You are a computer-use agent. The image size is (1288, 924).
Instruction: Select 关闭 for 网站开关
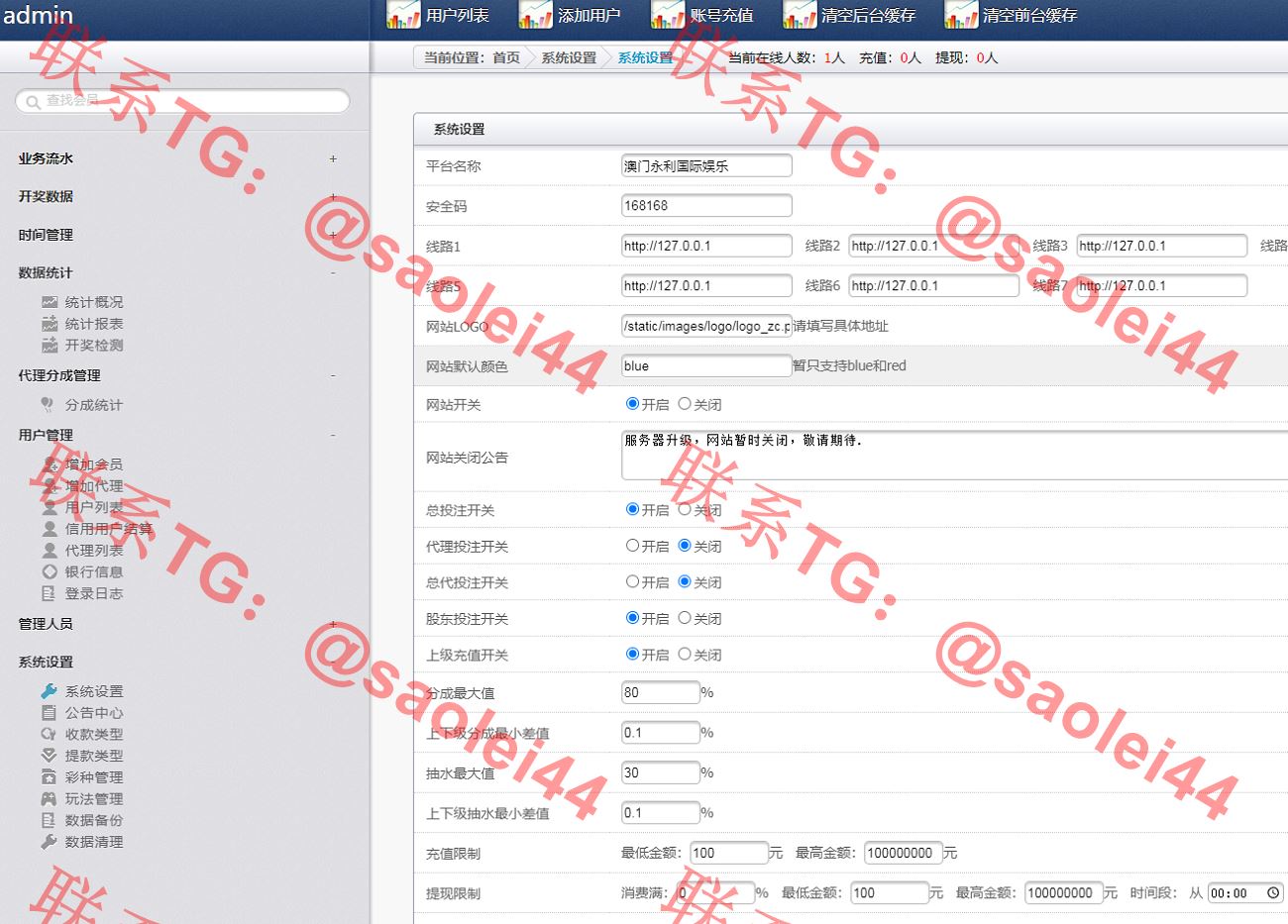pyautogui.click(x=685, y=404)
